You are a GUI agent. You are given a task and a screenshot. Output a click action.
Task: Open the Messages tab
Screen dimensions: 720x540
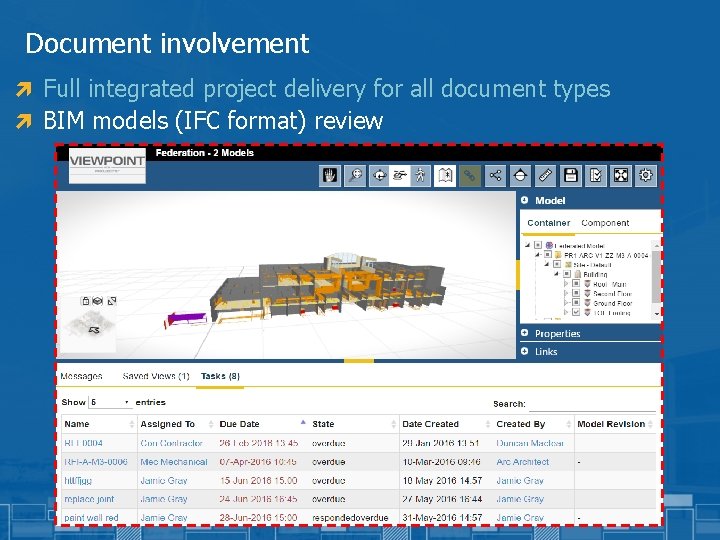click(81, 376)
